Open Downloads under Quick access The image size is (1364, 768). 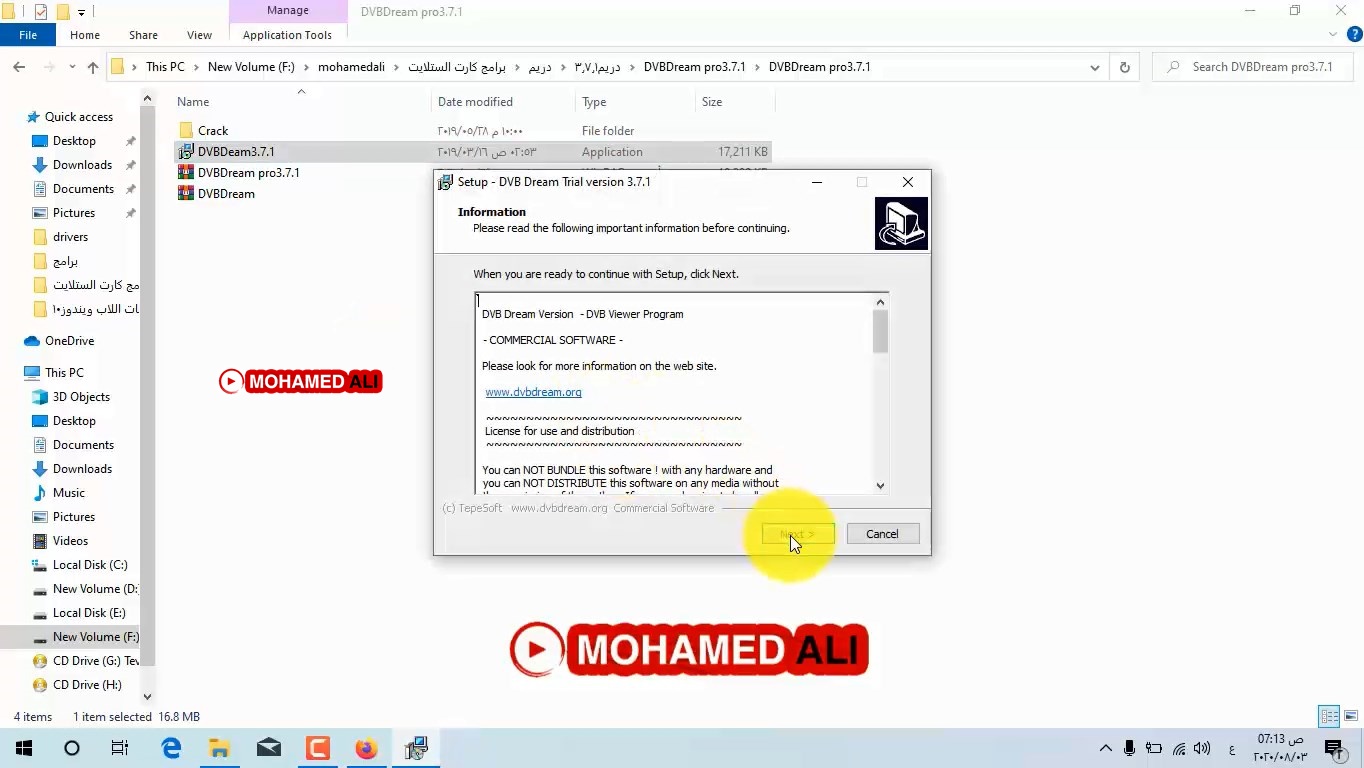pyautogui.click(x=82, y=165)
